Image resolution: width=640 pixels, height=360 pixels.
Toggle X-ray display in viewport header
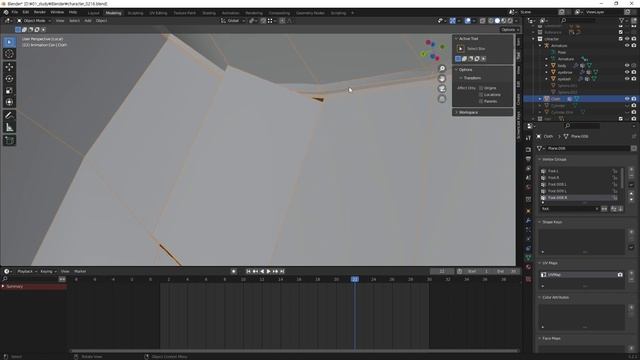(x=482, y=20)
